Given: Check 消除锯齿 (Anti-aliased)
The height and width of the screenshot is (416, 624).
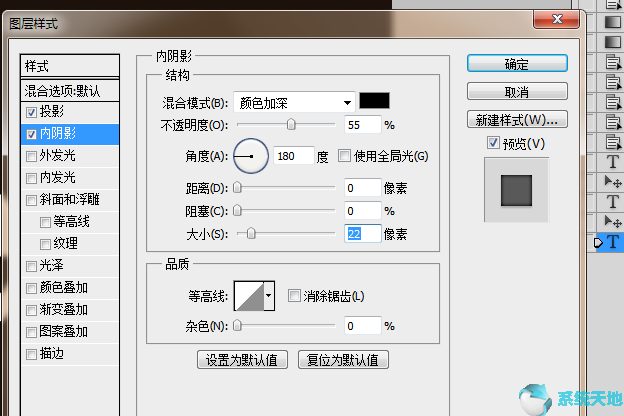Looking at the screenshot, I should (x=294, y=296).
